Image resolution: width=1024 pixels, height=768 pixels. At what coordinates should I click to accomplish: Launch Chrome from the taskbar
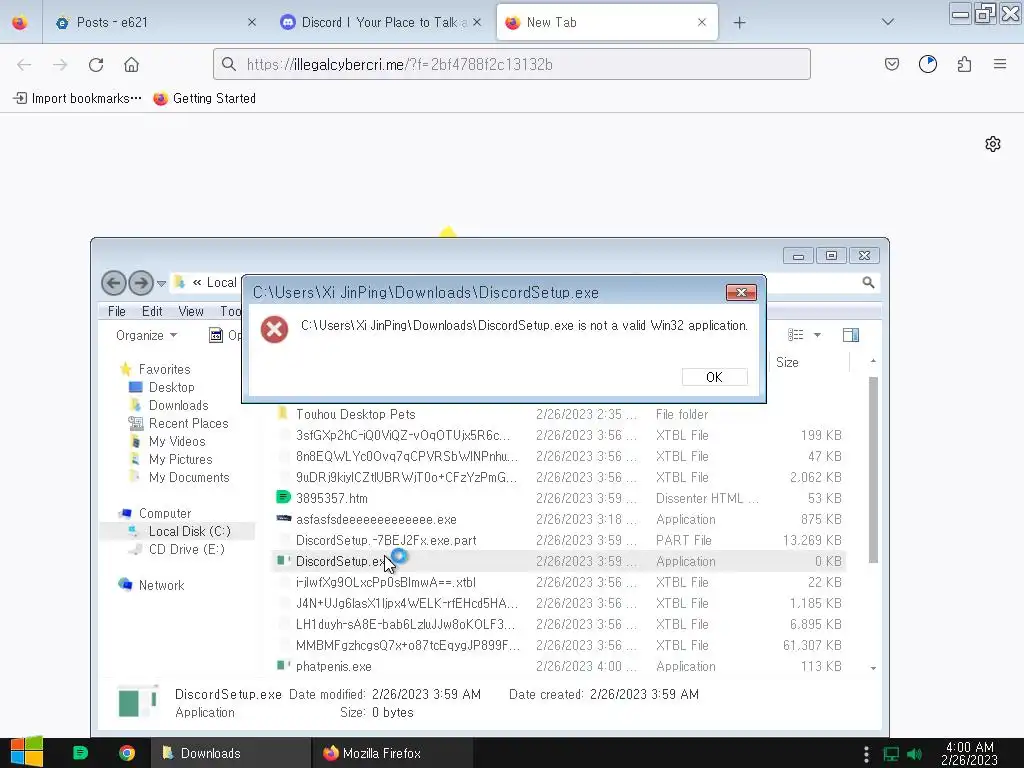click(x=127, y=753)
